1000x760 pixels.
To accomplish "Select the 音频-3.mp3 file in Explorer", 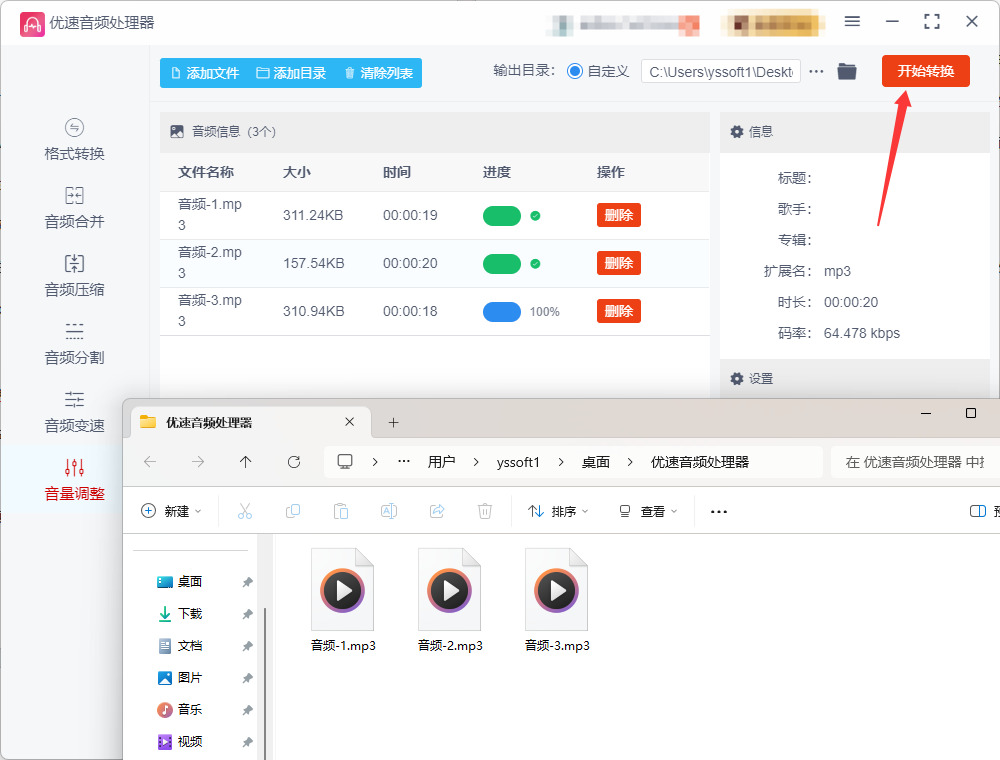I will [557, 601].
